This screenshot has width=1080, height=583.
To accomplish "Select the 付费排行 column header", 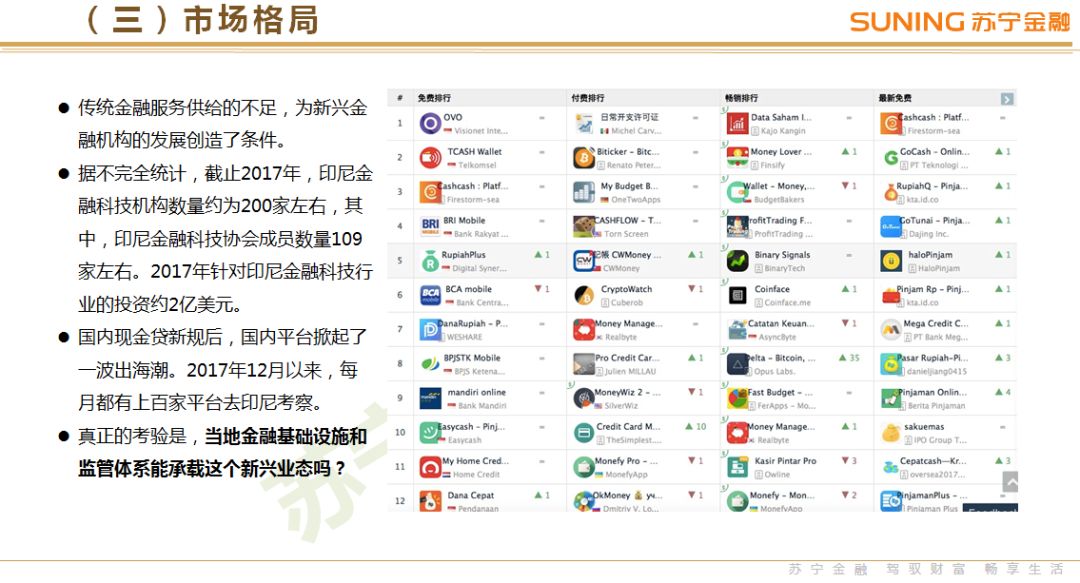I will [x=588, y=99].
